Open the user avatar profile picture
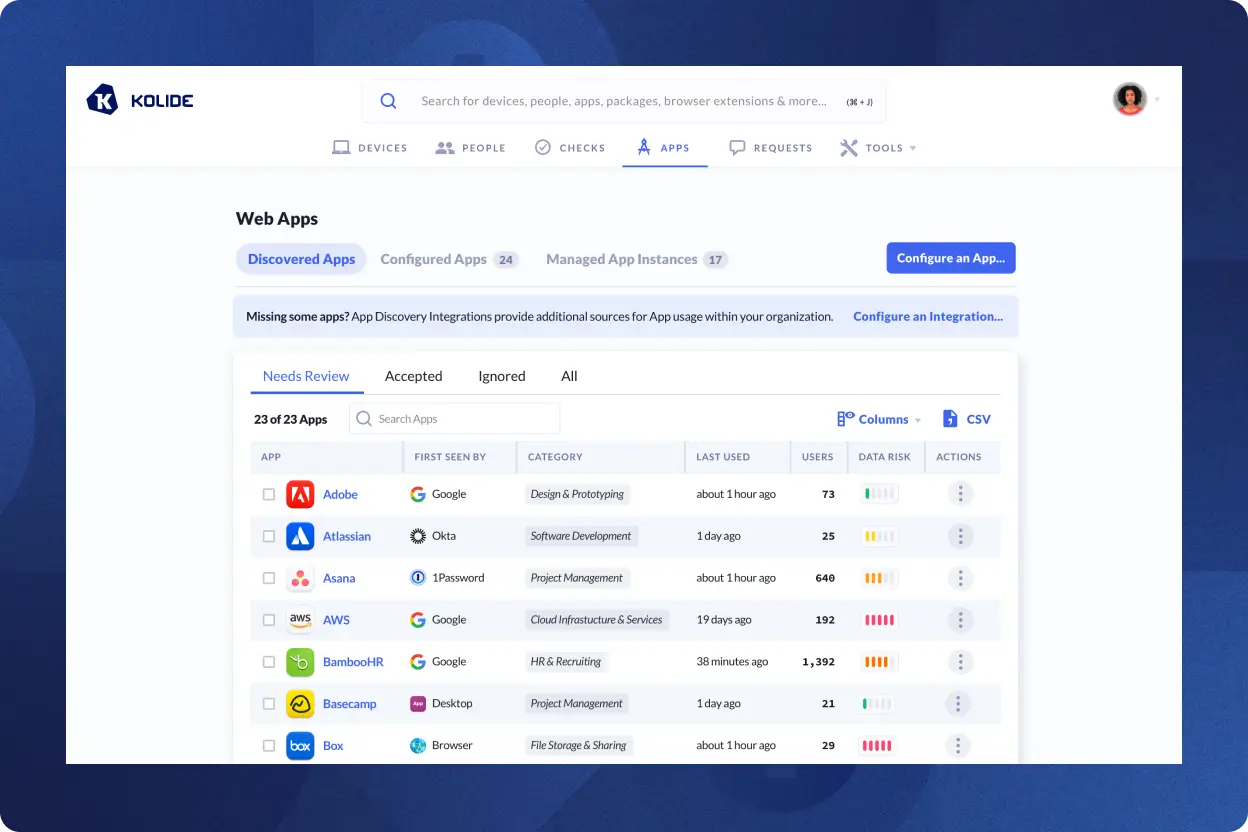The width and height of the screenshot is (1248, 832). (1130, 99)
